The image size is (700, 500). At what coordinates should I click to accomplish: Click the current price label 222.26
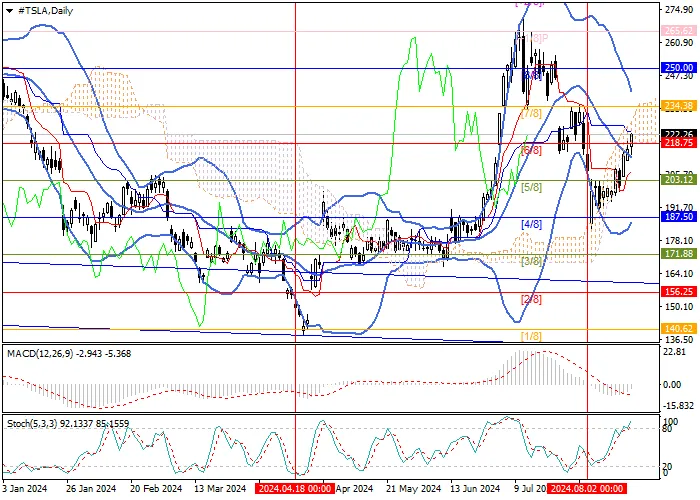point(679,134)
